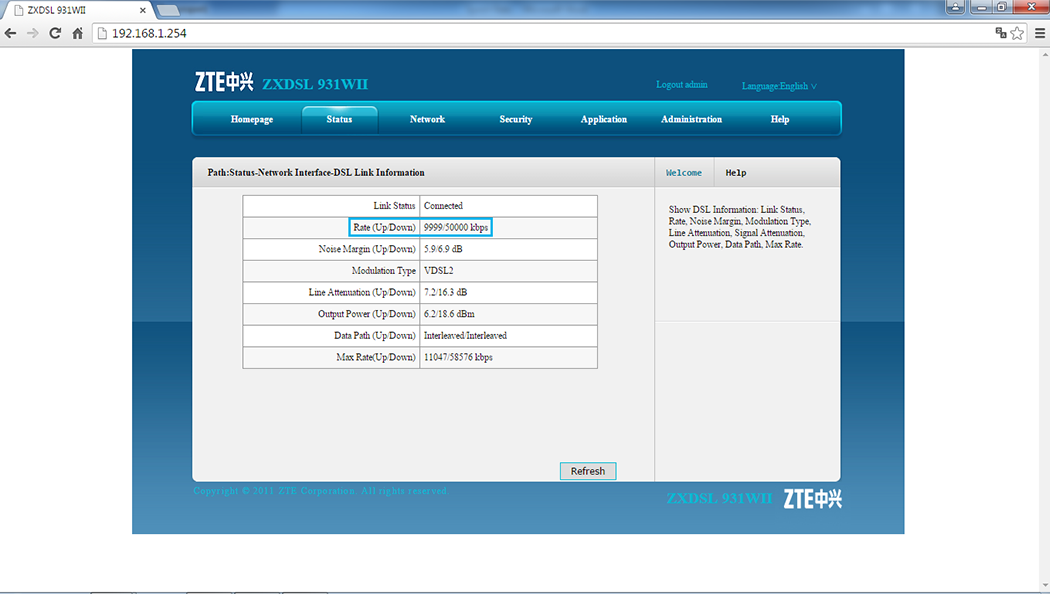Focus the address bar showing 192.168.1.254
The height and width of the screenshot is (594, 1050).
click(542, 33)
